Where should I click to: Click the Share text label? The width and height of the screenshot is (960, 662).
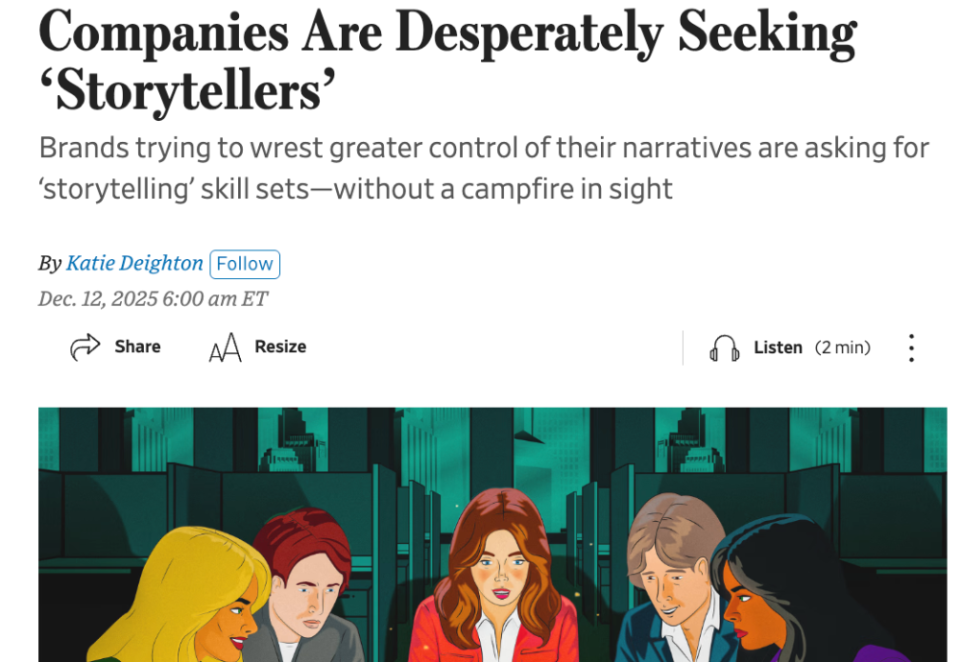(x=137, y=347)
